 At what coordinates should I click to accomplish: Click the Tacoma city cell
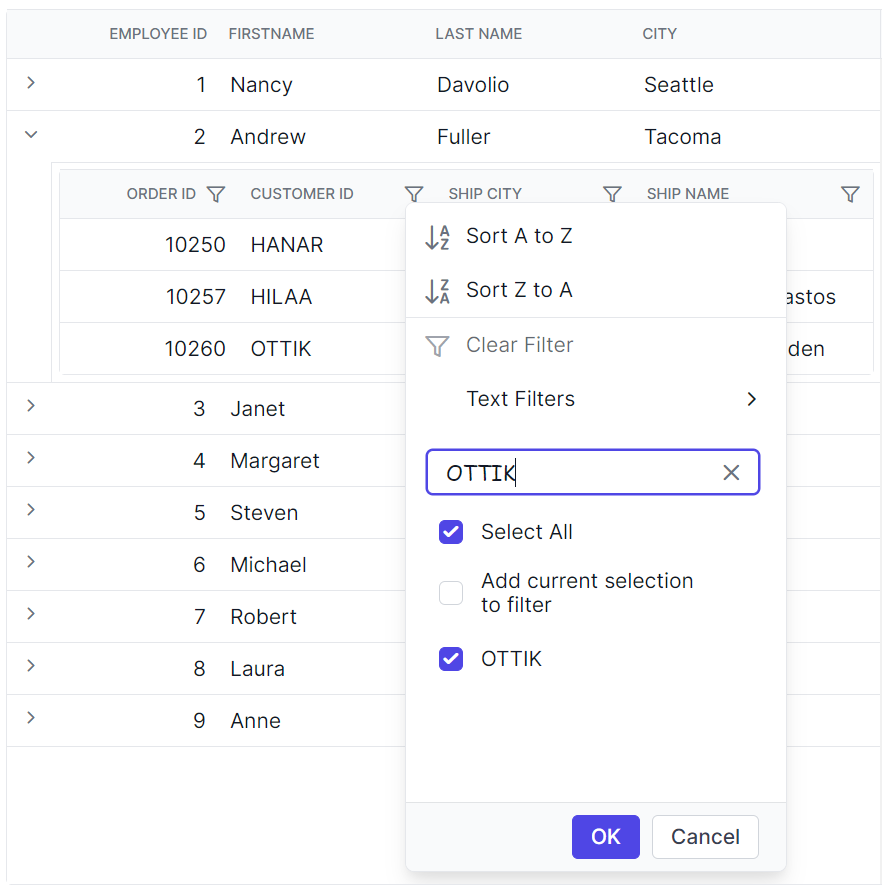682,137
